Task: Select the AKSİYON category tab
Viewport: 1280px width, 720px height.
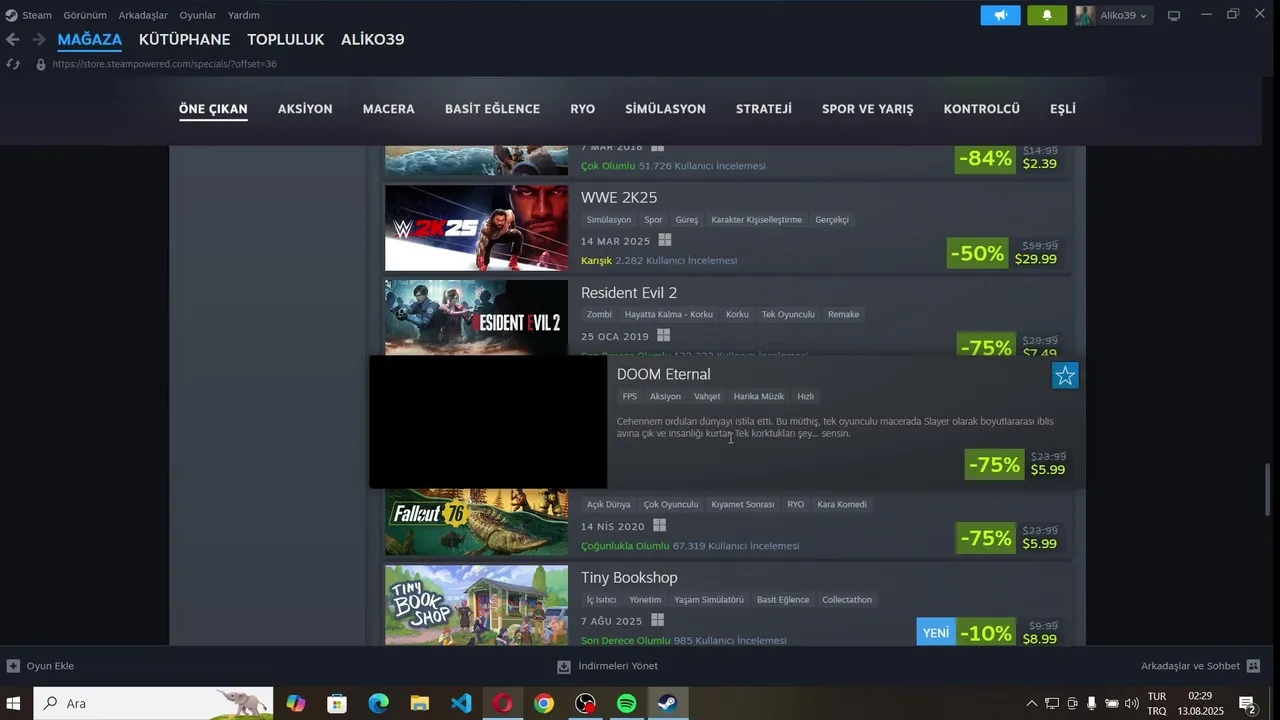Action: pos(305,109)
